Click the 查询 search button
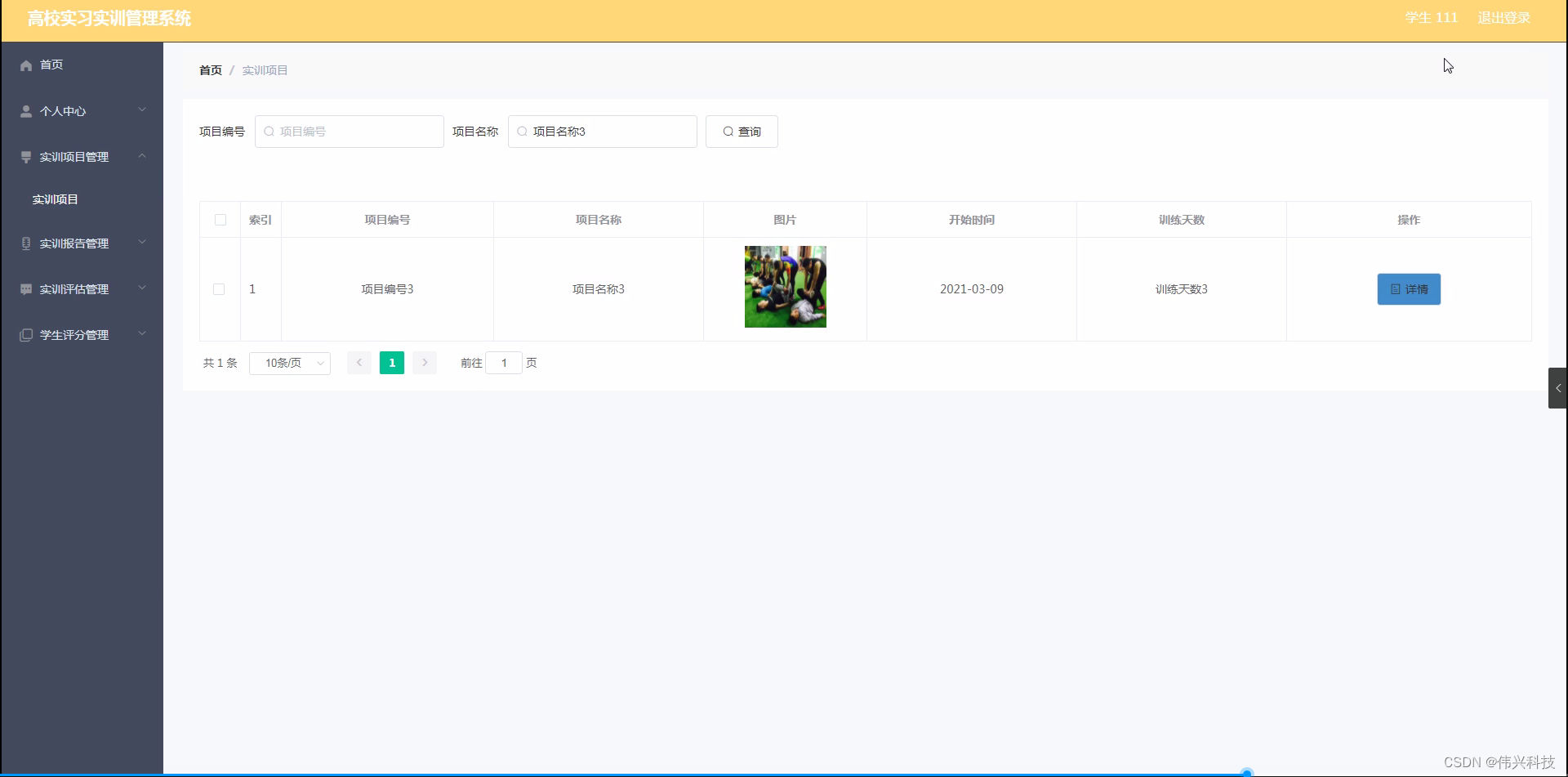 (741, 132)
